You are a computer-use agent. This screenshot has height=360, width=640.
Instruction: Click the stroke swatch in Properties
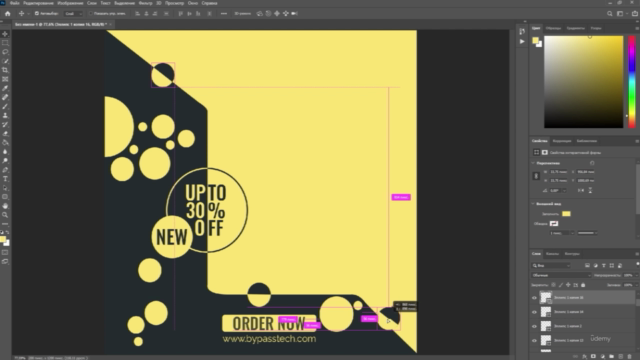(x=554, y=224)
